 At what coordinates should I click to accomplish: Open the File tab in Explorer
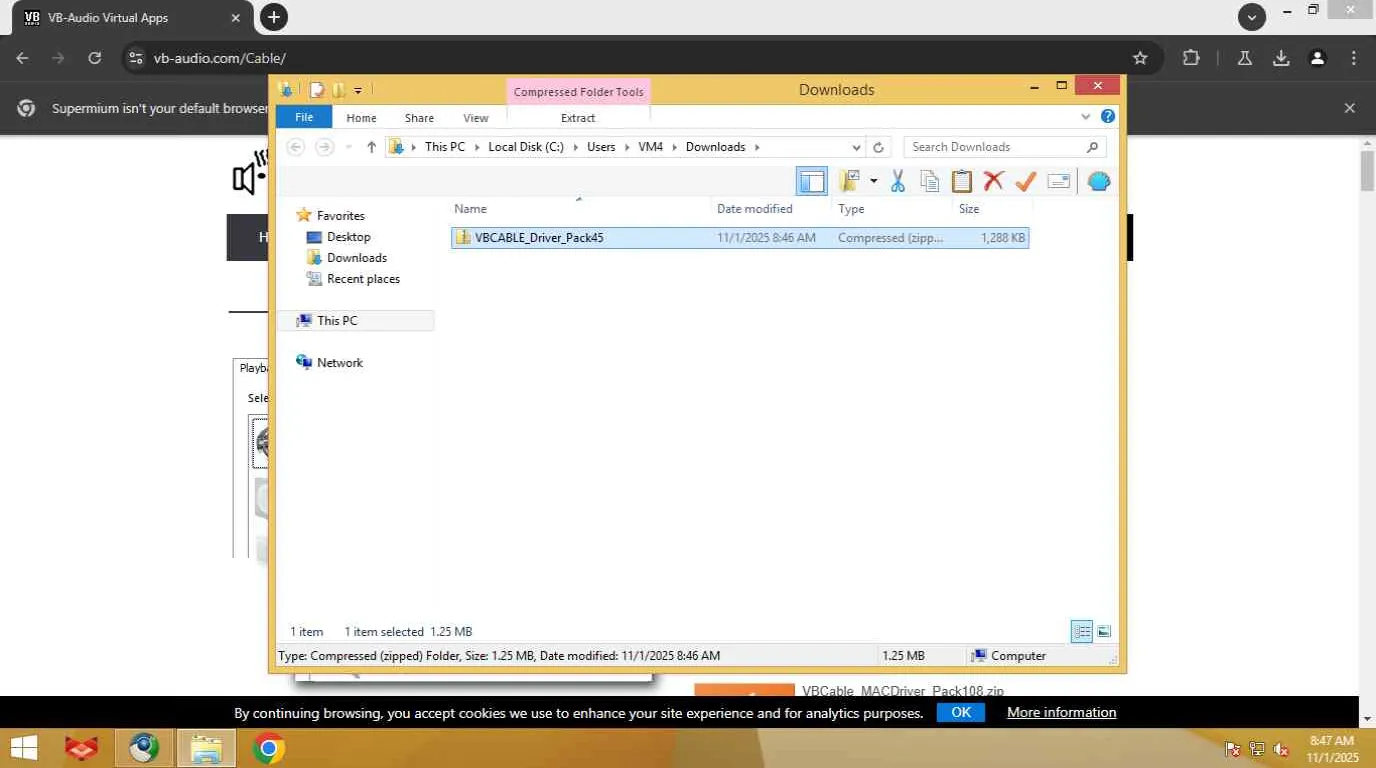pyautogui.click(x=304, y=117)
